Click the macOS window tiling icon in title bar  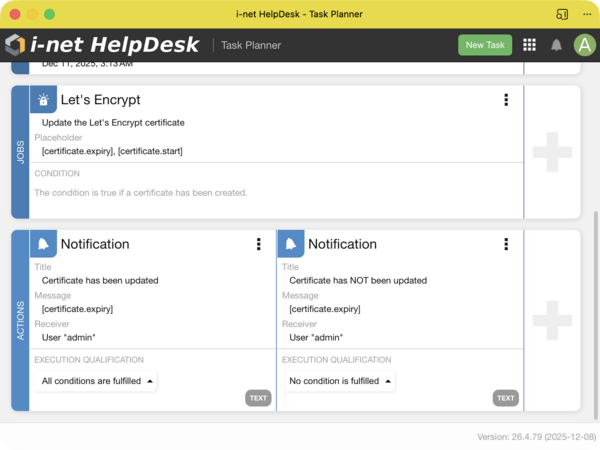tap(562, 14)
